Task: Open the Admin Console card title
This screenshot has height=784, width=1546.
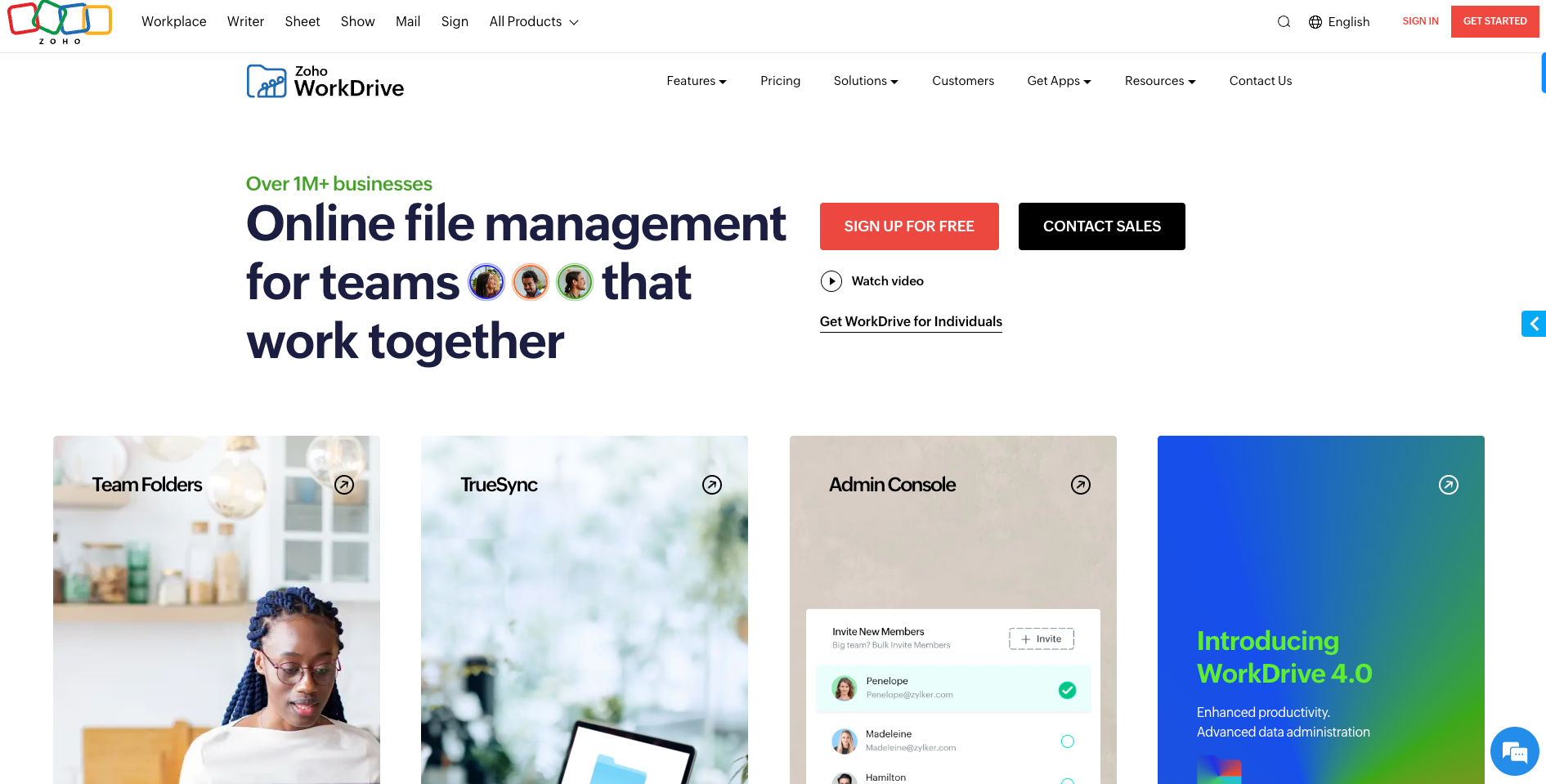Action: click(892, 485)
